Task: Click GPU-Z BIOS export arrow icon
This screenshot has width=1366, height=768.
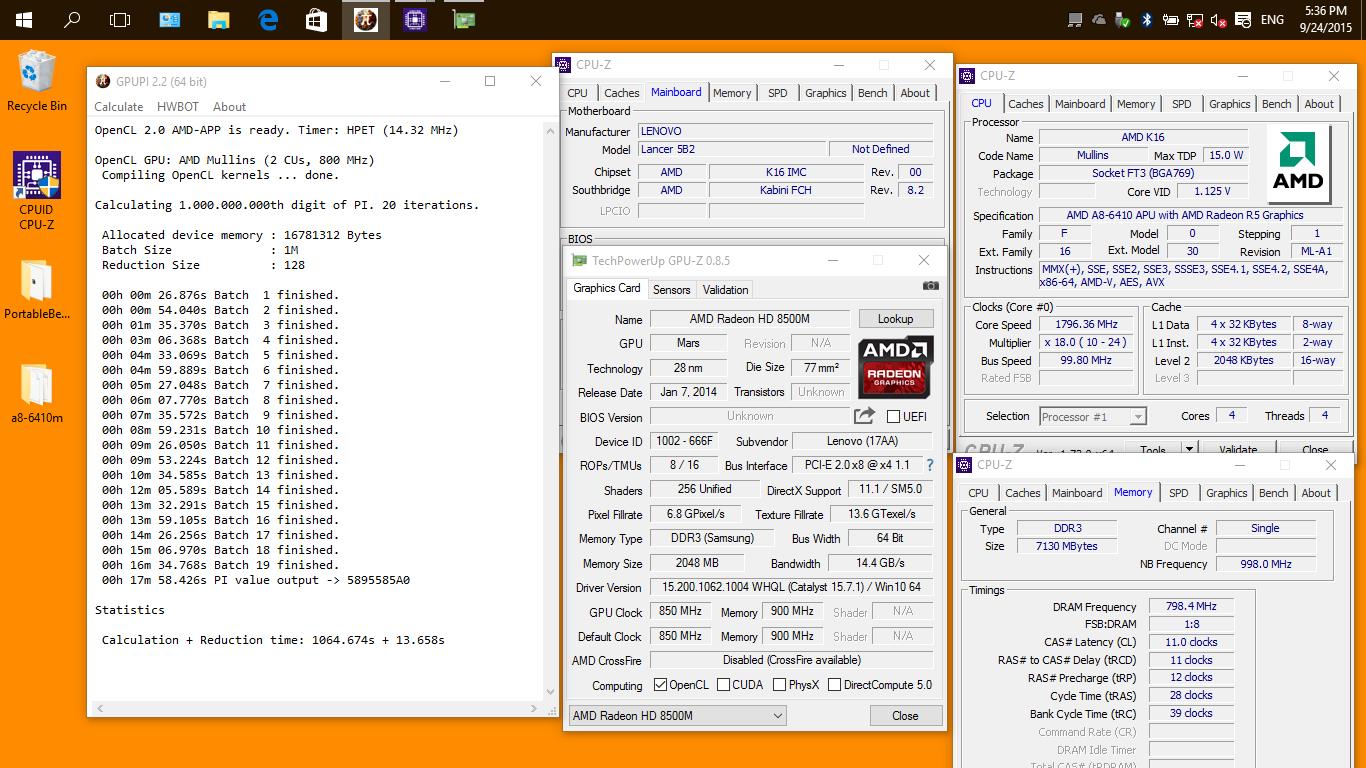Action: (865, 416)
